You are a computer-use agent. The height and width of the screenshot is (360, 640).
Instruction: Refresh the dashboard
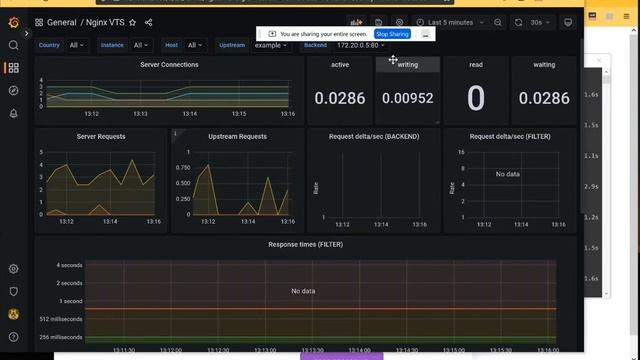[518, 22]
